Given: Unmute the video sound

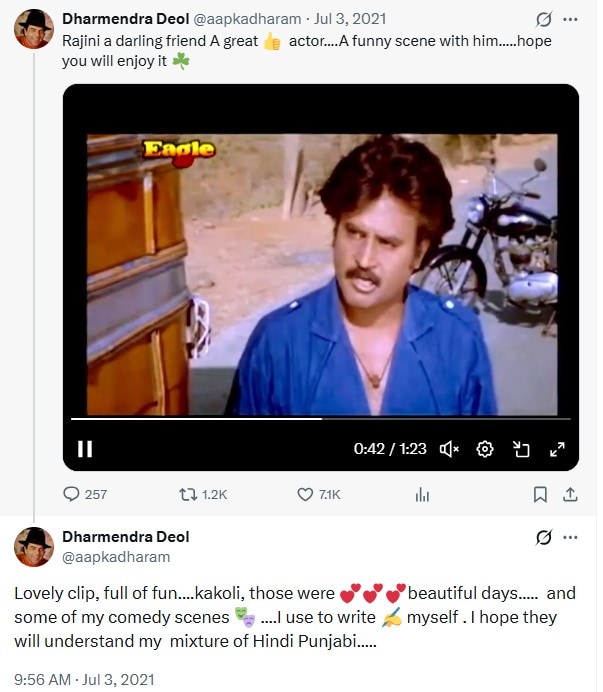Looking at the screenshot, I should point(449,449).
